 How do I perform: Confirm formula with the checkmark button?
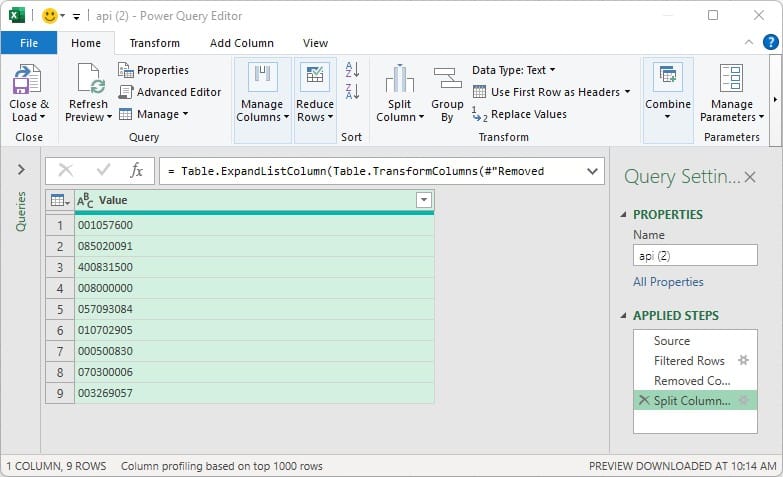tap(102, 171)
